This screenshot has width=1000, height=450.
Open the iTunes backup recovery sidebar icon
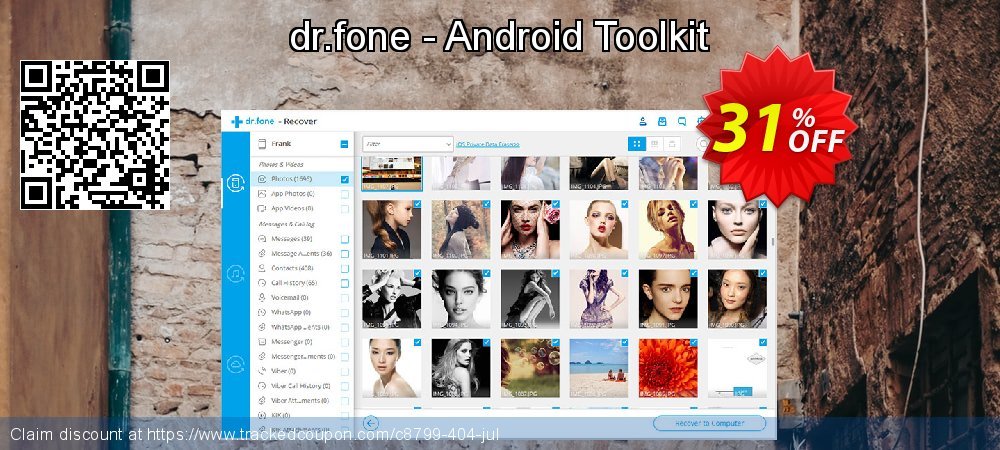pyautogui.click(x=235, y=273)
